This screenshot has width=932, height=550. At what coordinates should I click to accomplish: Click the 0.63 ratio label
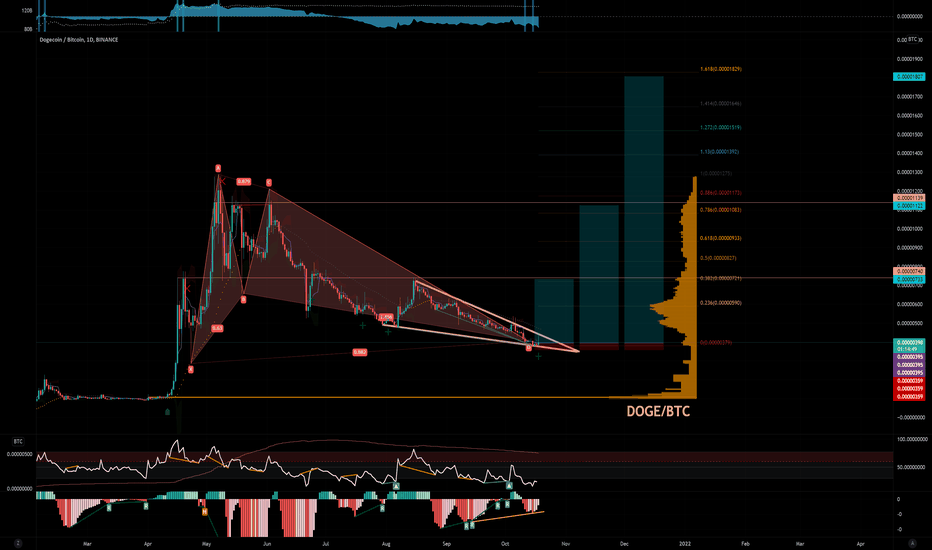218,328
